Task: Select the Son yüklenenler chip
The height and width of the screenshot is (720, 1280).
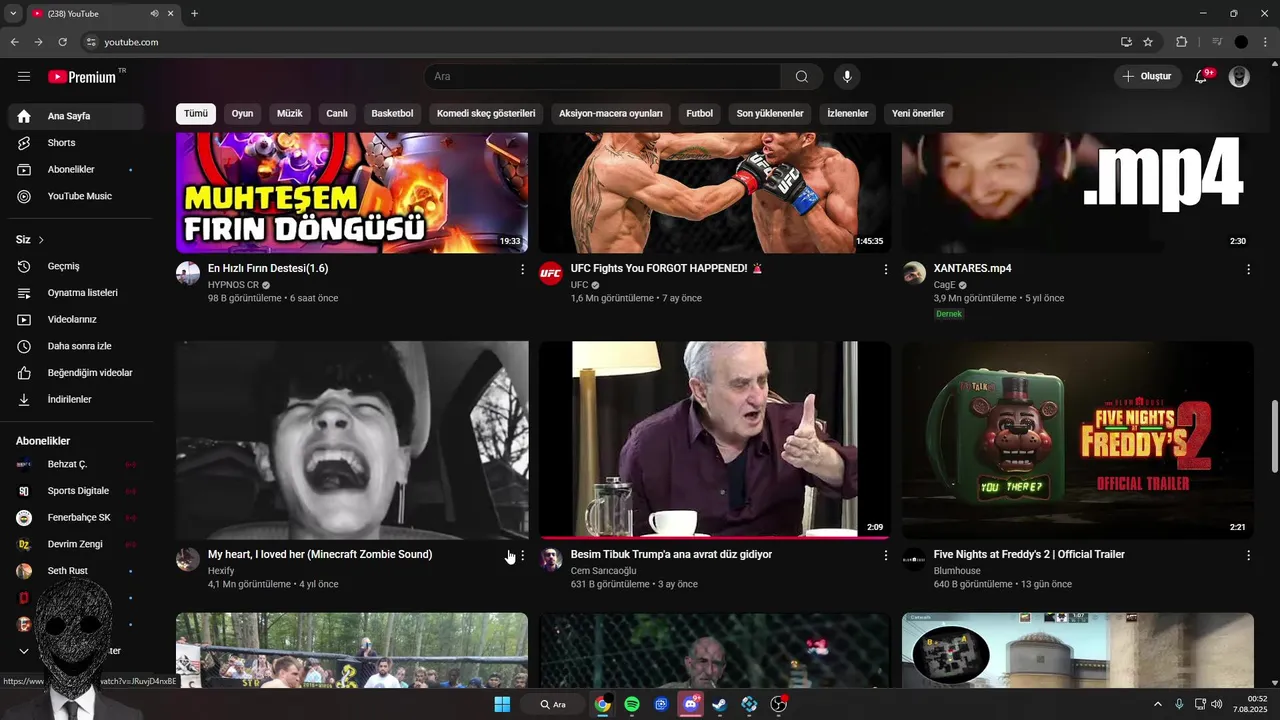Action: (x=770, y=113)
